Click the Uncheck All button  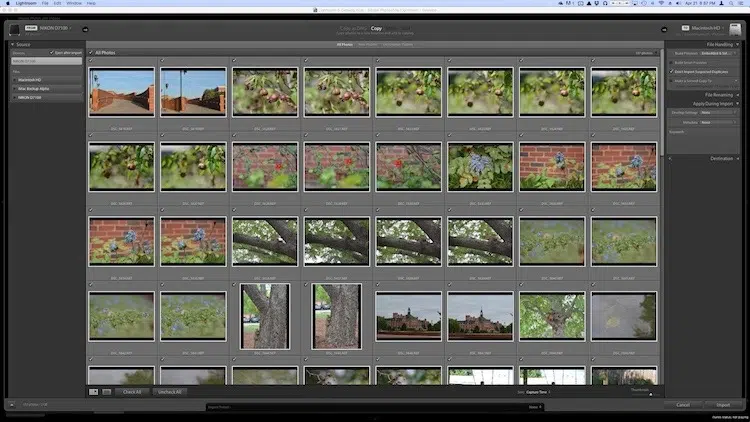pos(170,392)
